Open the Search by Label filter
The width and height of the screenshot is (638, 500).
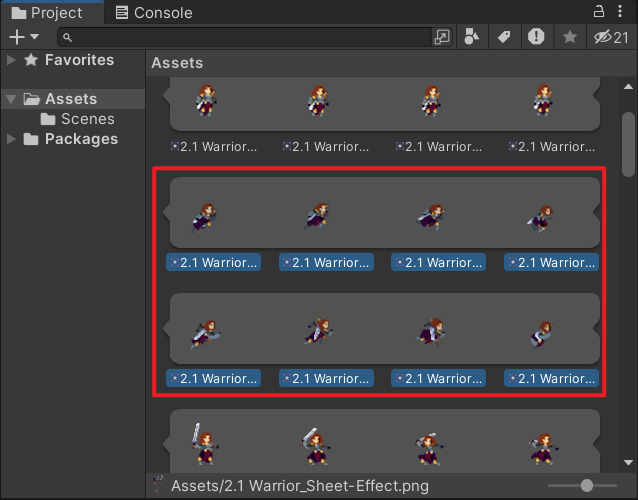(x=504, y=37)
